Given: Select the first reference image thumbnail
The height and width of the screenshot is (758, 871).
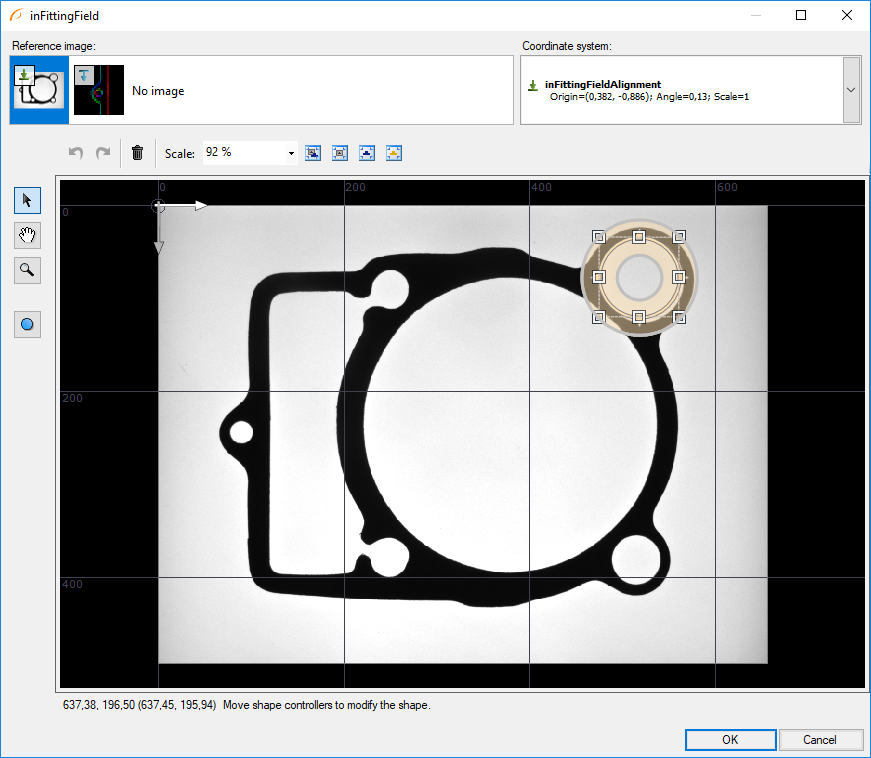Looking at the screenshot, I should click(39, 90).
